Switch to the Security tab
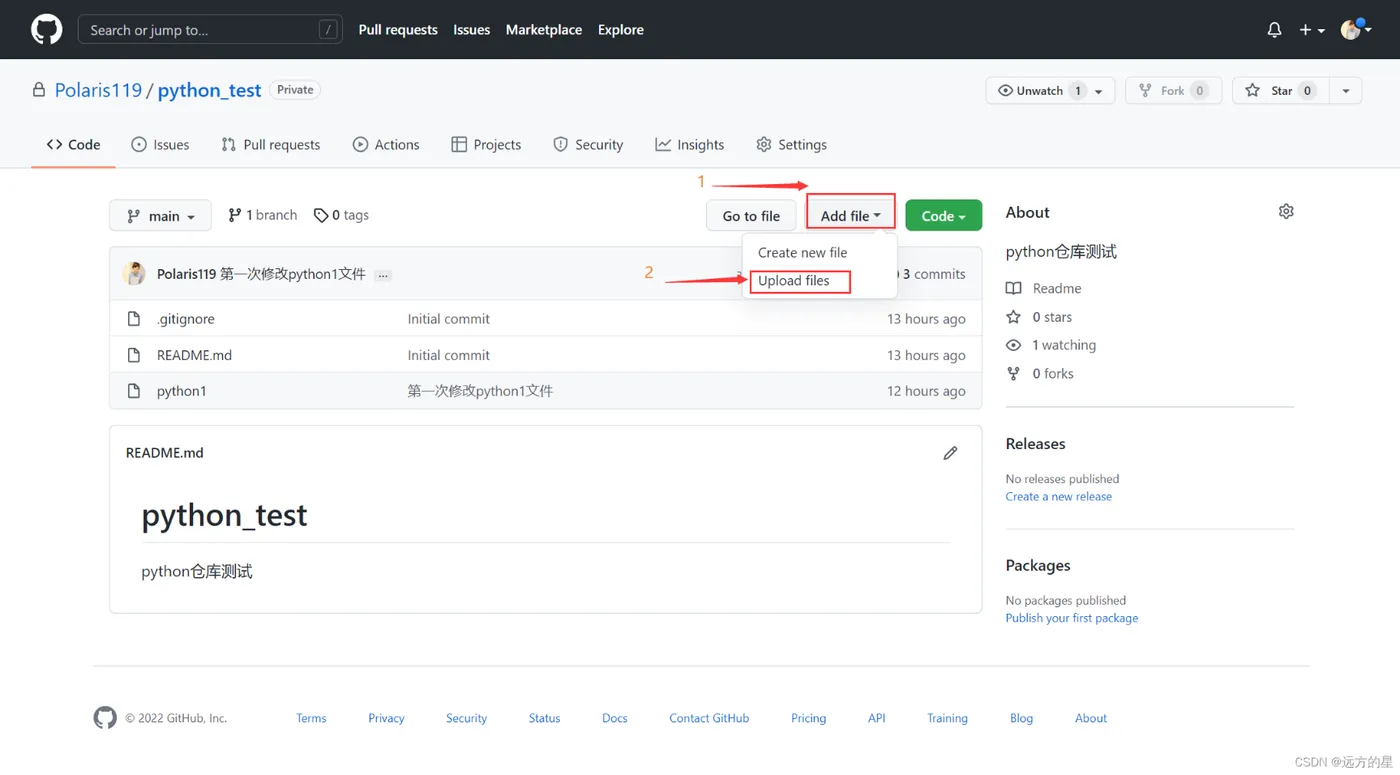Screen dimensions: 1400x775 (588, 145)
